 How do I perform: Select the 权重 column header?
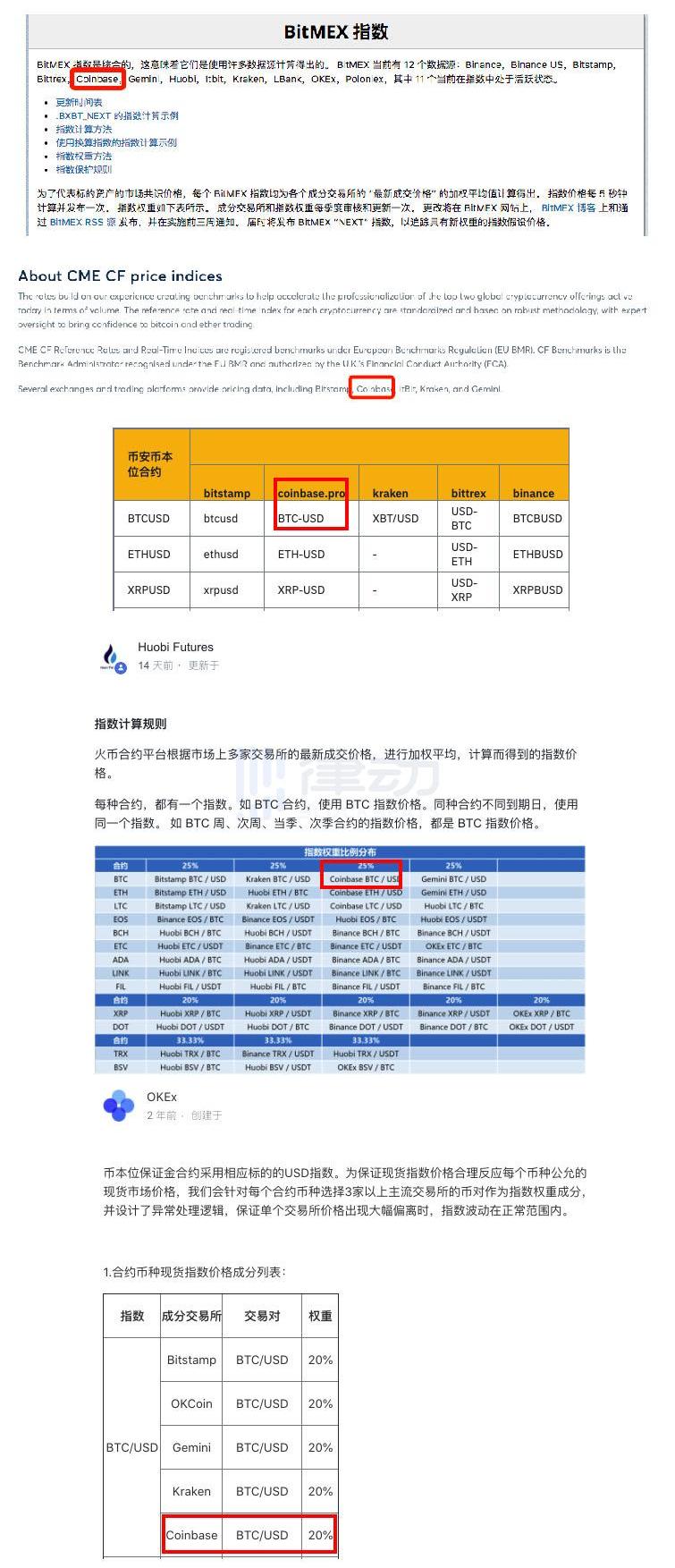320,1316
